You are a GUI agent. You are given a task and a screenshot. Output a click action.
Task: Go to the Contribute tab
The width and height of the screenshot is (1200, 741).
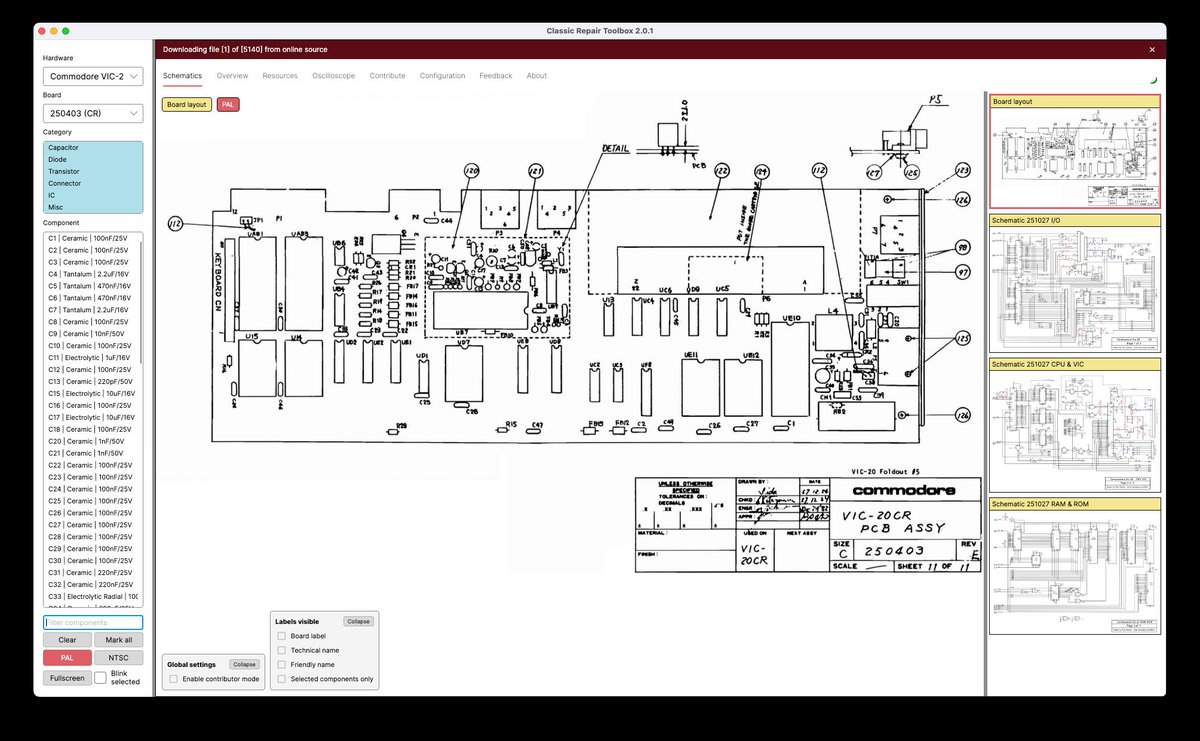pos(387,76)
